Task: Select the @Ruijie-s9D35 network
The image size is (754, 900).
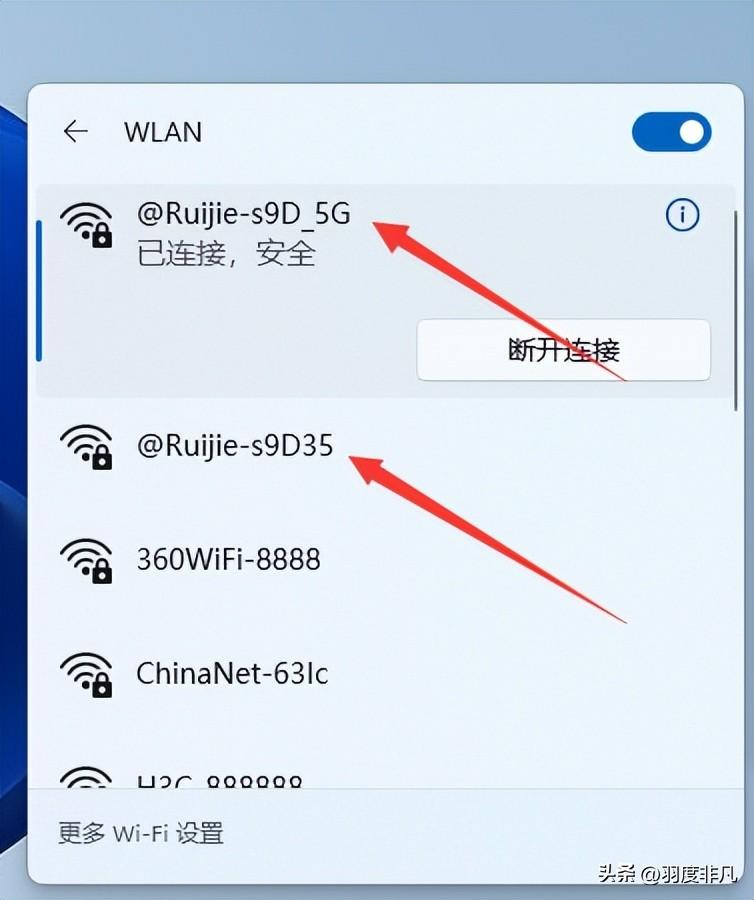Action: [x=386, y=447]
